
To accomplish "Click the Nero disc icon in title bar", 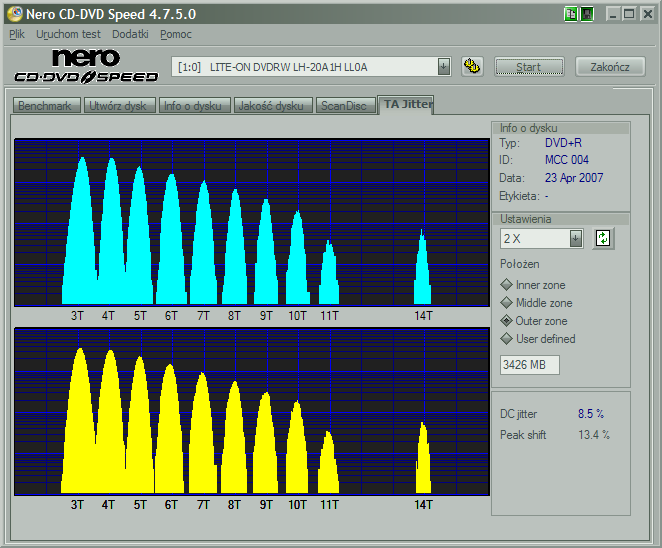I will tap(15, 14).
